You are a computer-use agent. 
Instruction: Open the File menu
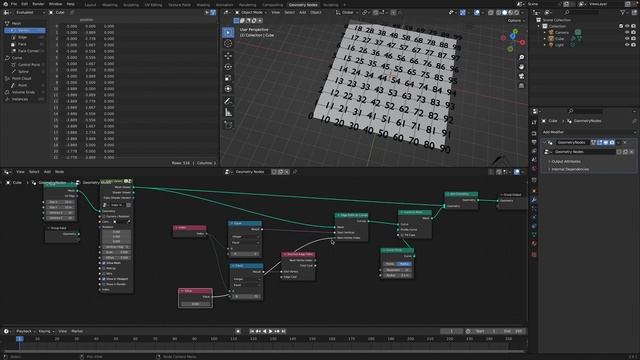[14, 4]
